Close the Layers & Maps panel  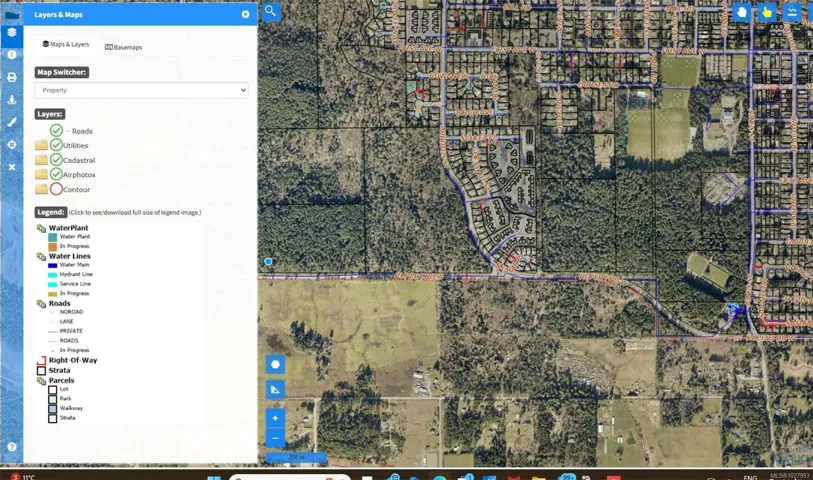[245, 15]
